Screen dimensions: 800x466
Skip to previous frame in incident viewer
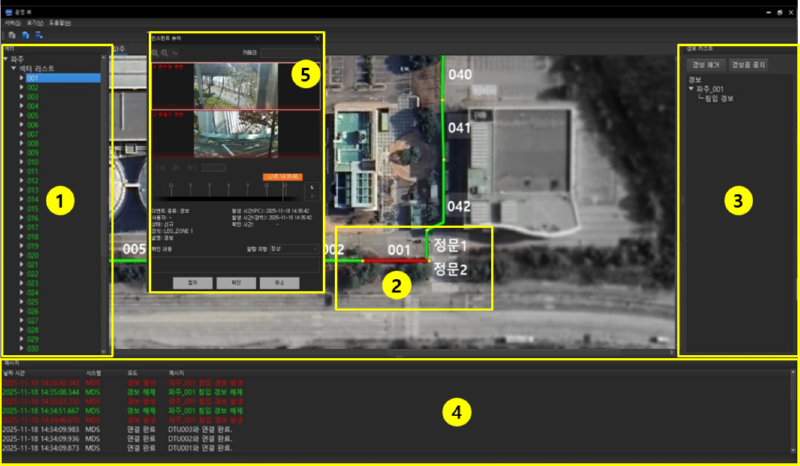161,167
